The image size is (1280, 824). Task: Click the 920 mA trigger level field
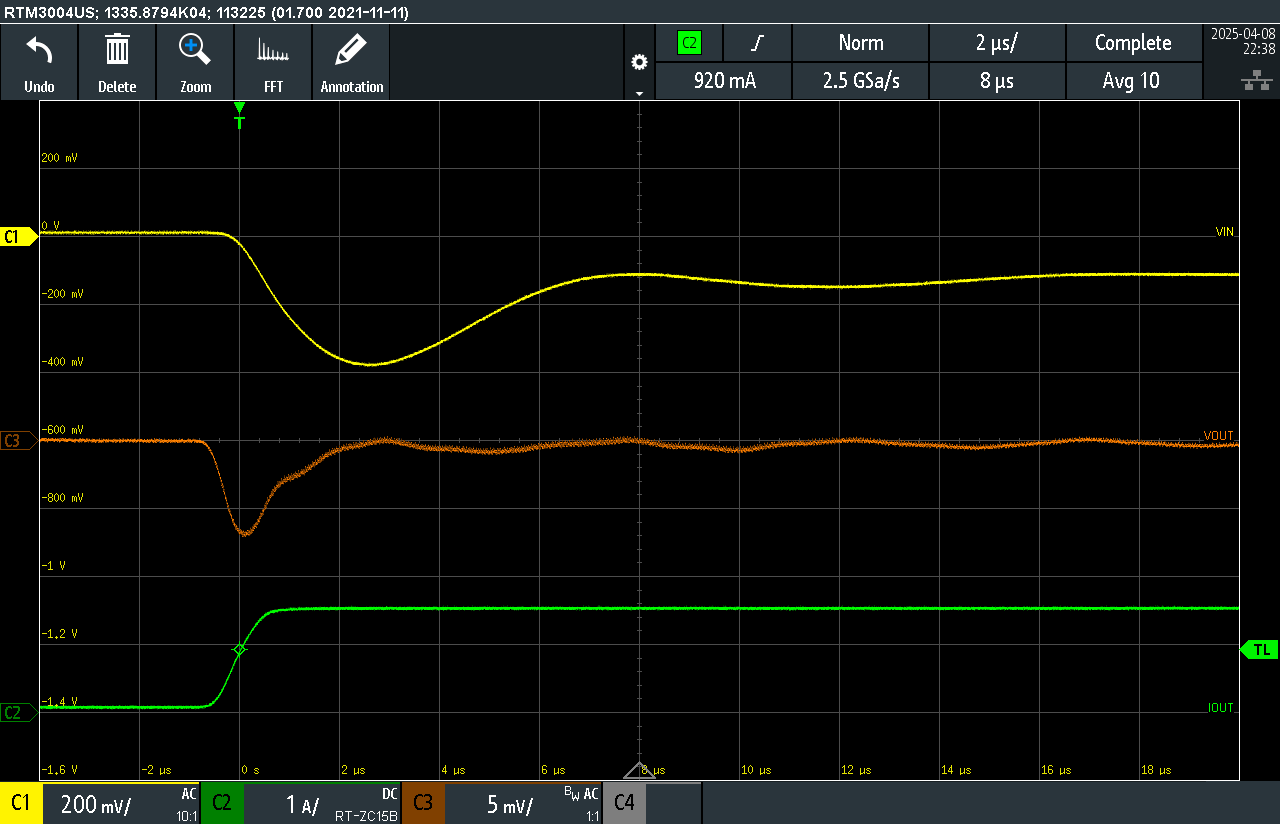[x=724, y=81]
